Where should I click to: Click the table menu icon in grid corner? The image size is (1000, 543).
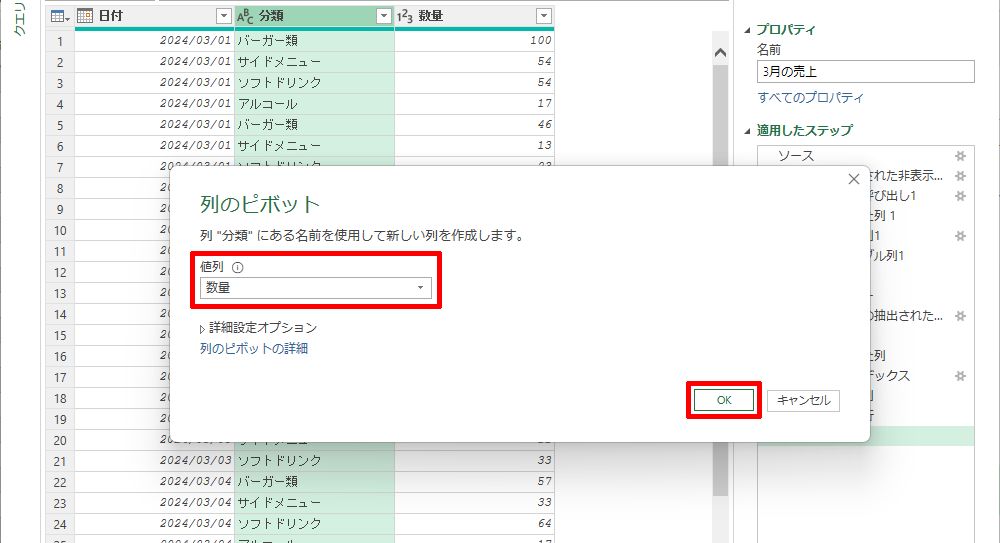pos(59,16)
